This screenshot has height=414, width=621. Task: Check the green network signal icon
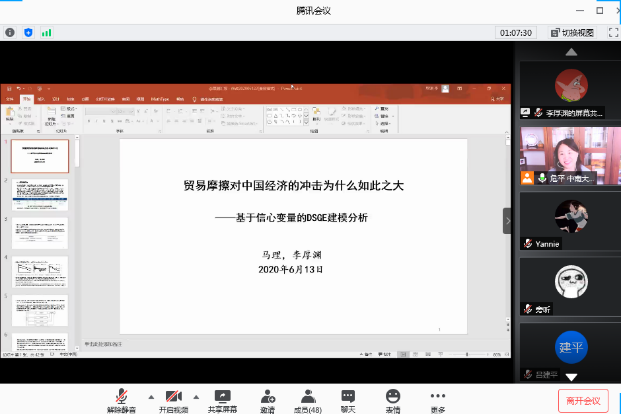[46, 32]
